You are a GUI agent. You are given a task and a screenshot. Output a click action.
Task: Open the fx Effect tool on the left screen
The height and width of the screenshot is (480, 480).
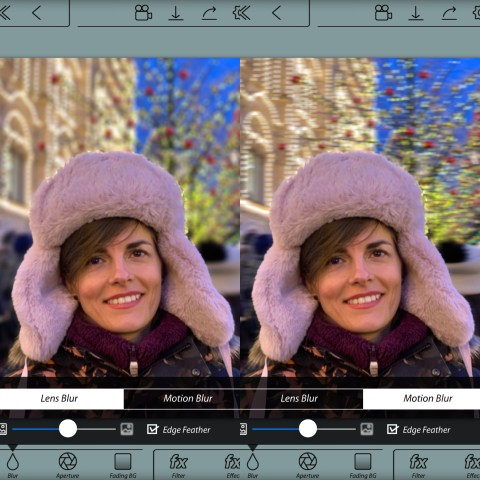(232, 465)
